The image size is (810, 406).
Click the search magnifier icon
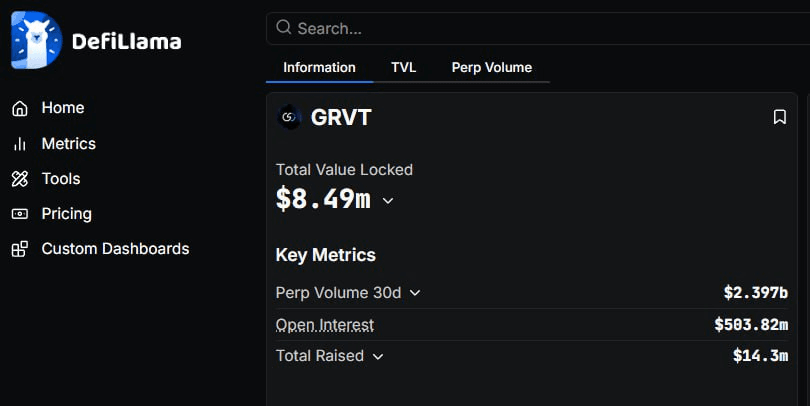click(284, 28)
